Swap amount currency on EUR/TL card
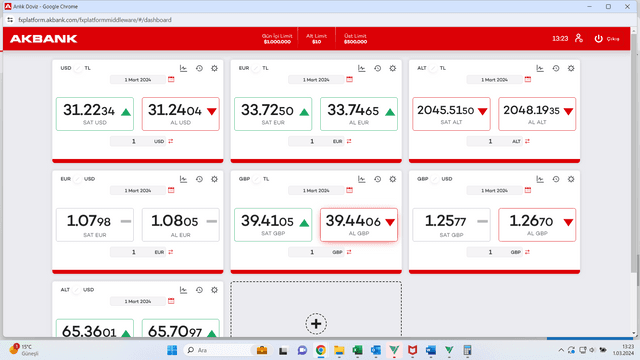 click(349, 141)
